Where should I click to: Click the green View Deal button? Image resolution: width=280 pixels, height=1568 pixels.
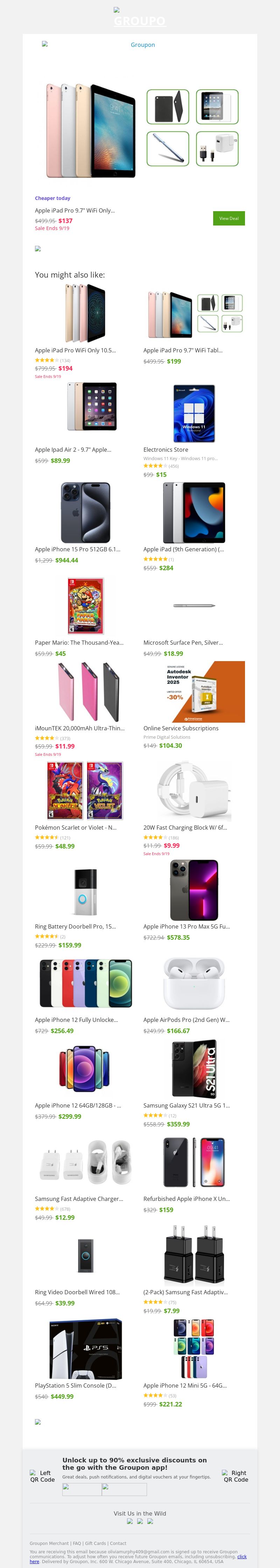[229, 219]
